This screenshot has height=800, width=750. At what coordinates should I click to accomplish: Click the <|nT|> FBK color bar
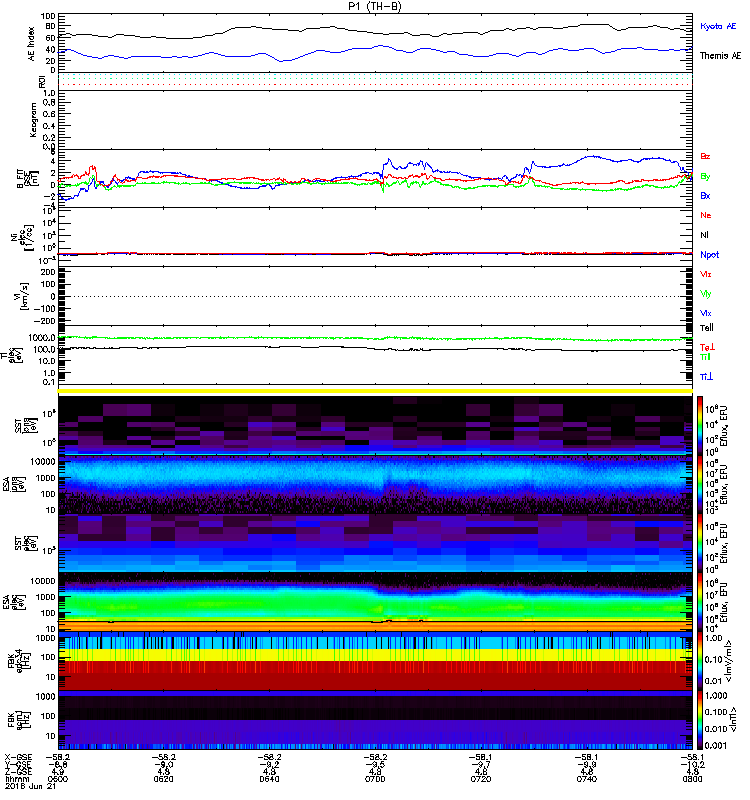click(700, 720)
